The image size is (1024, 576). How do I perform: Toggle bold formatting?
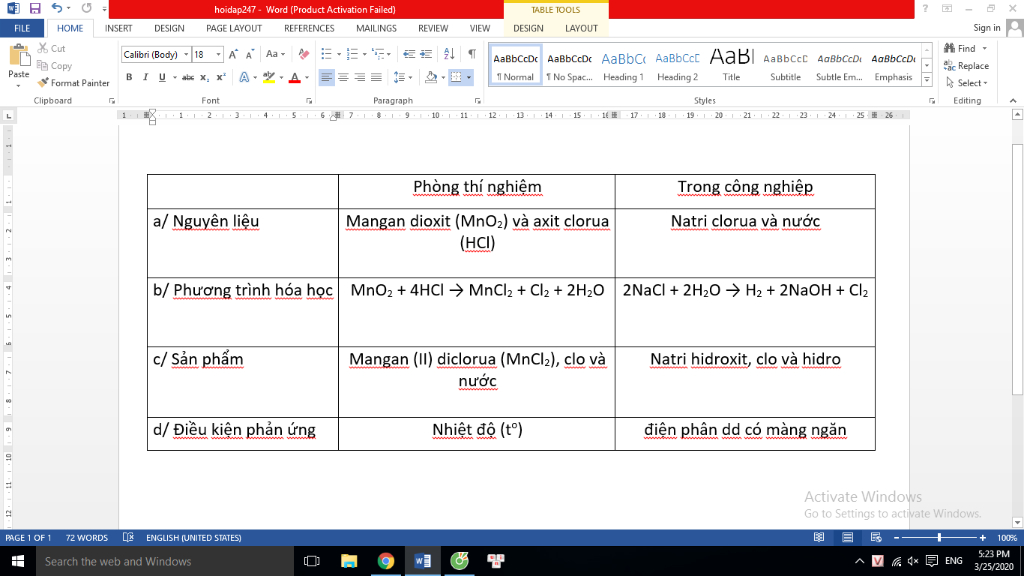click(130, 77)
